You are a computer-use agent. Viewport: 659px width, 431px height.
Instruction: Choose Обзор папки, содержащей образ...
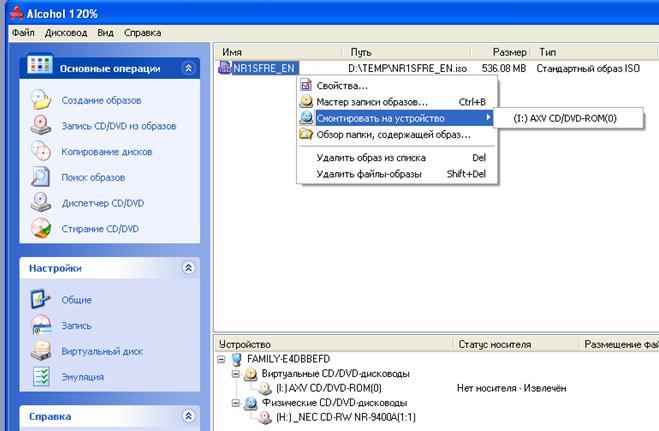coord(398,134)
